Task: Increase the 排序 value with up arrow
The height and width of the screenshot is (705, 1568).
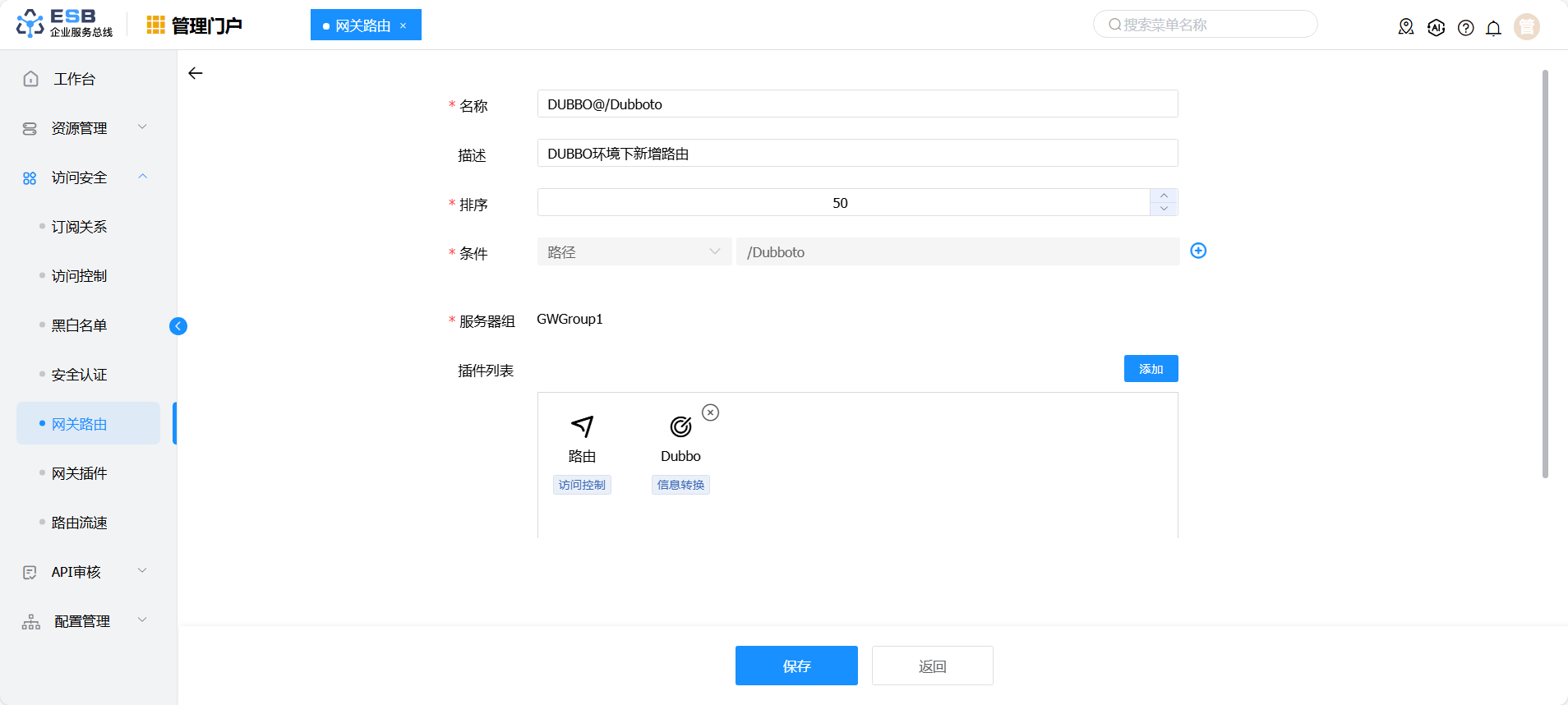Action: [1164, 196]
